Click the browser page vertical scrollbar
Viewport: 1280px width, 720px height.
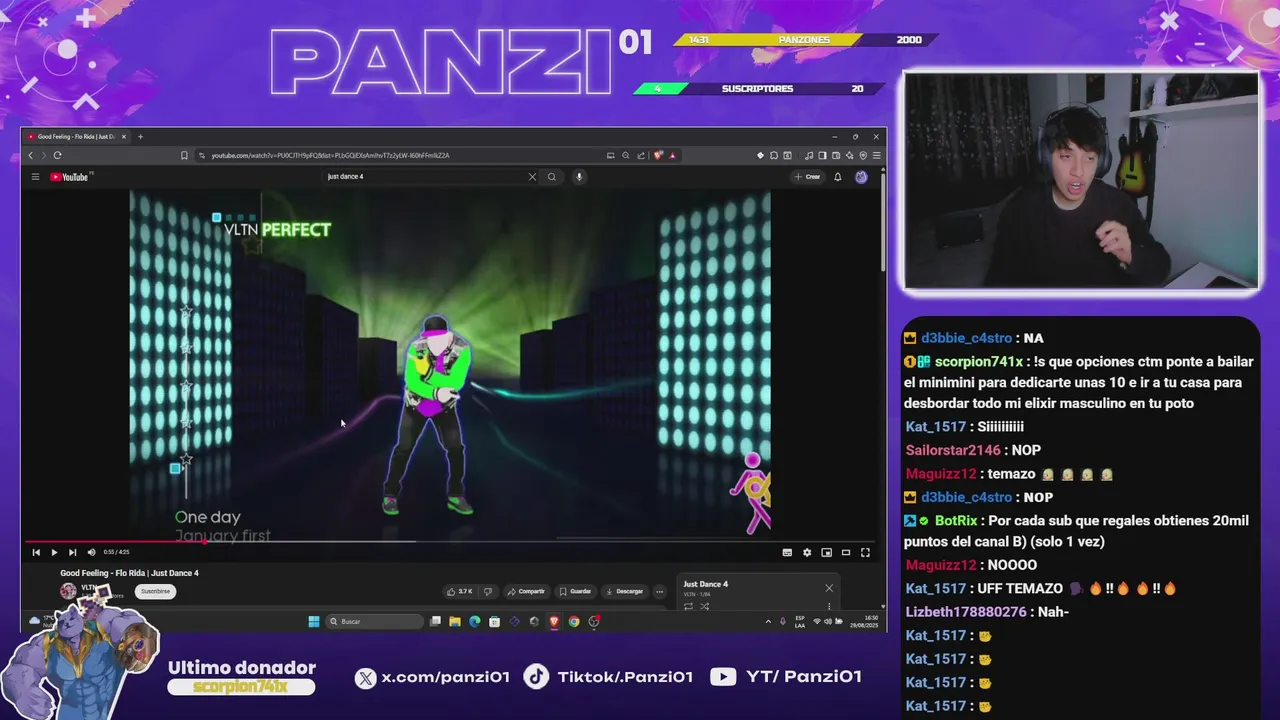883,220
